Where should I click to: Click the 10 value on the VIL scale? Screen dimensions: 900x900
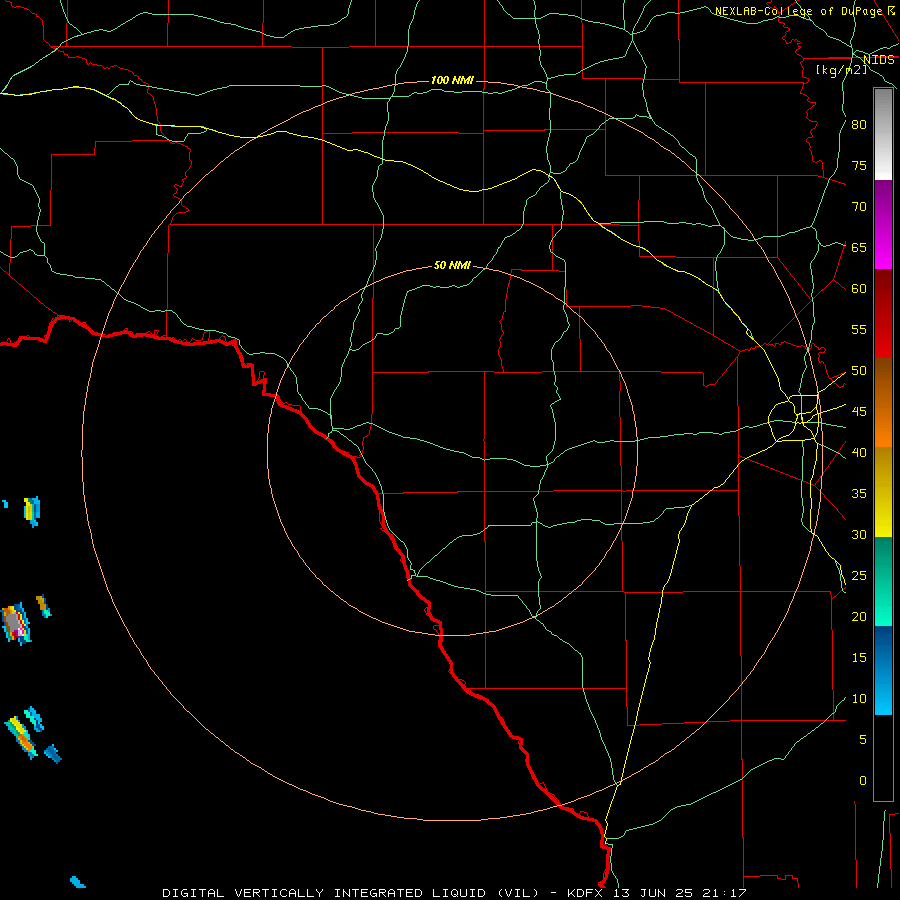(859, 699)
